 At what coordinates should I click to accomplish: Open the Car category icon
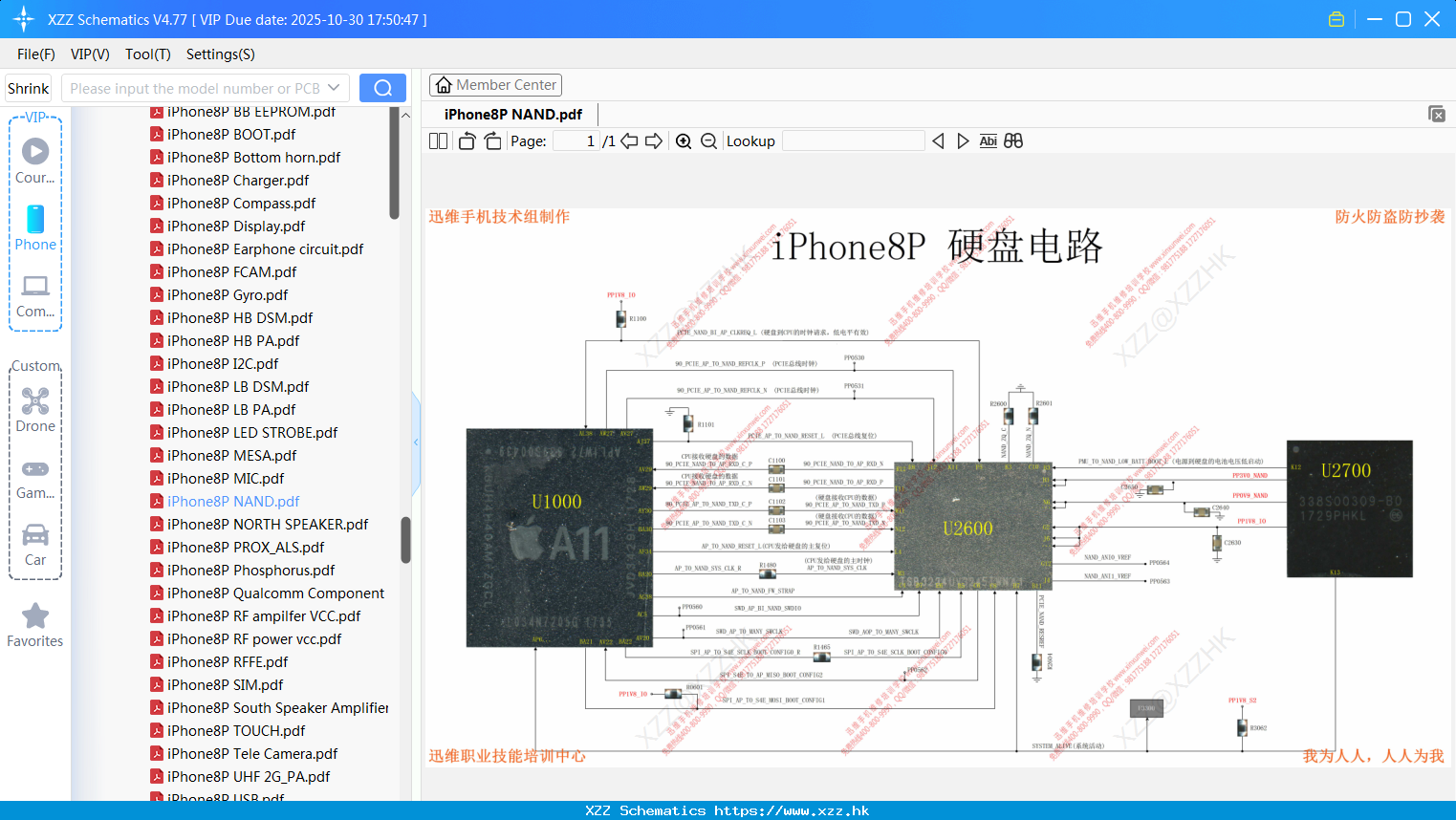[35, 534]
